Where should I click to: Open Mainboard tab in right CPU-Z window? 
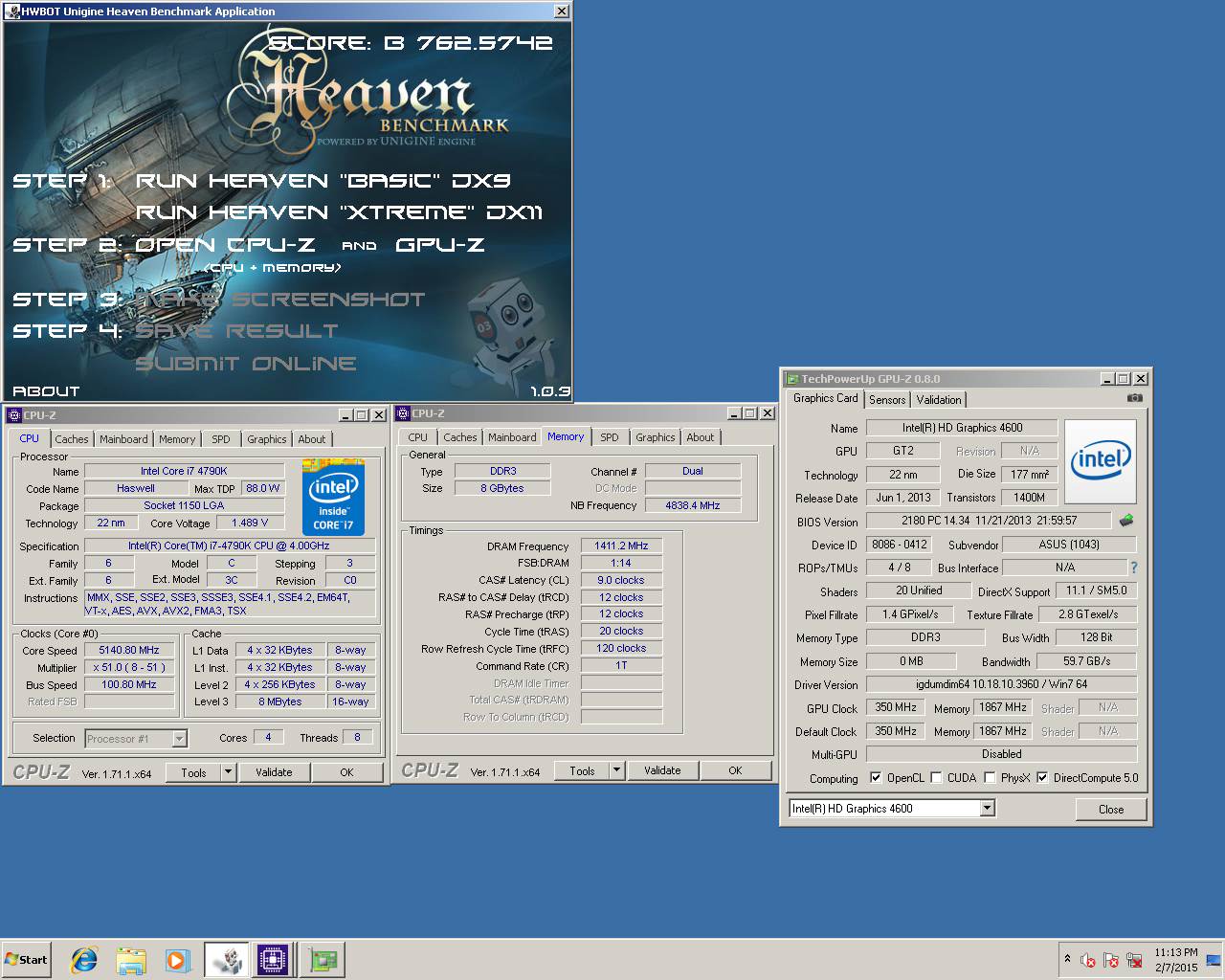click(x=512, y=437)
